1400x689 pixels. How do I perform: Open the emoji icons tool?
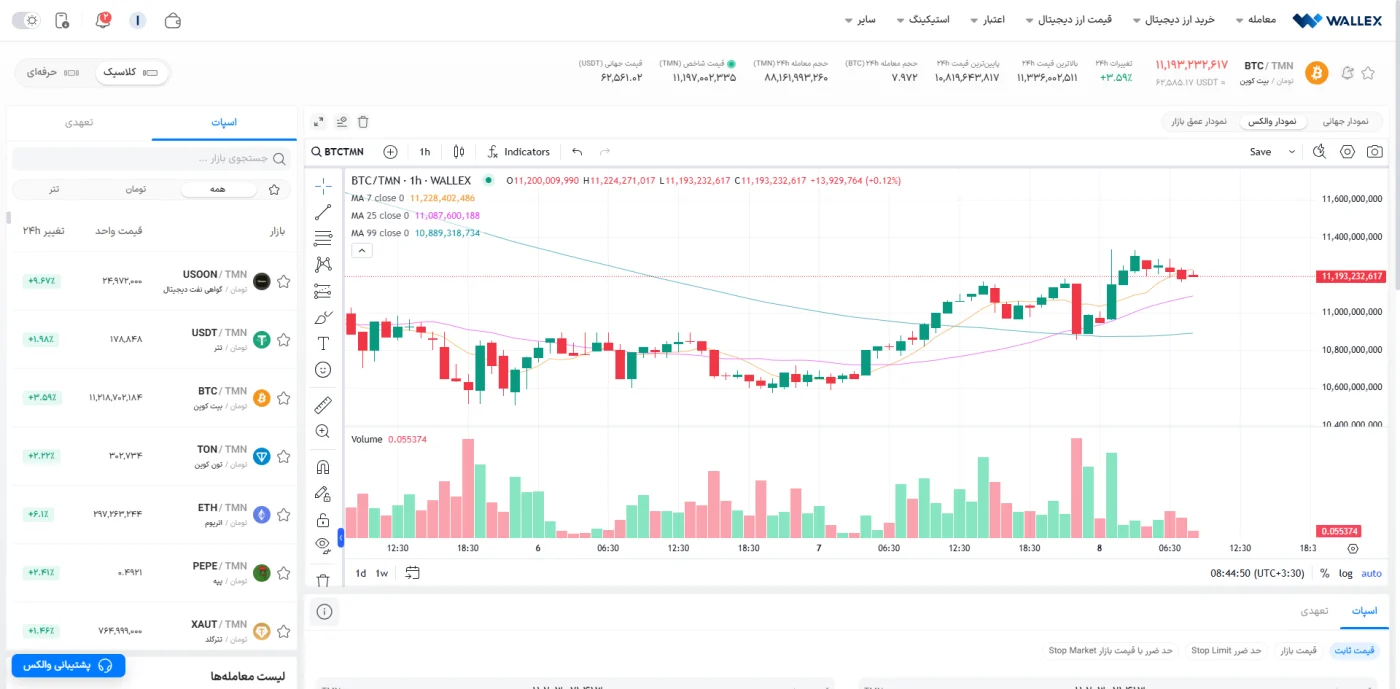tap(323, 369)
